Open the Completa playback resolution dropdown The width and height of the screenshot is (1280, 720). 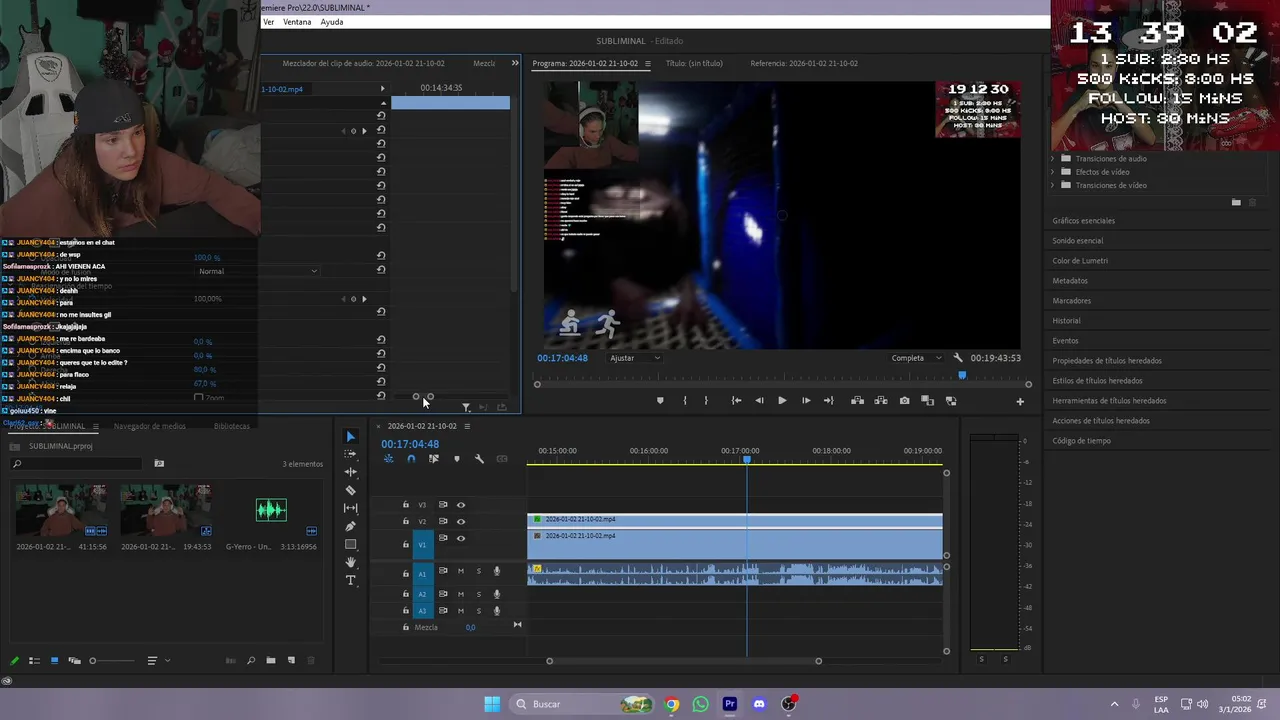click(x=916, y=358)
